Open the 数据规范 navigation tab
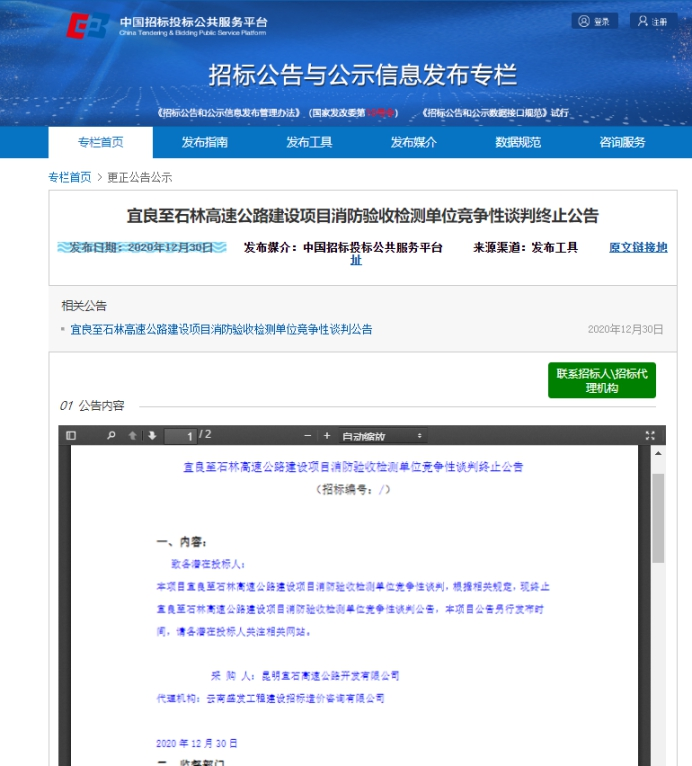 [518, 142]
